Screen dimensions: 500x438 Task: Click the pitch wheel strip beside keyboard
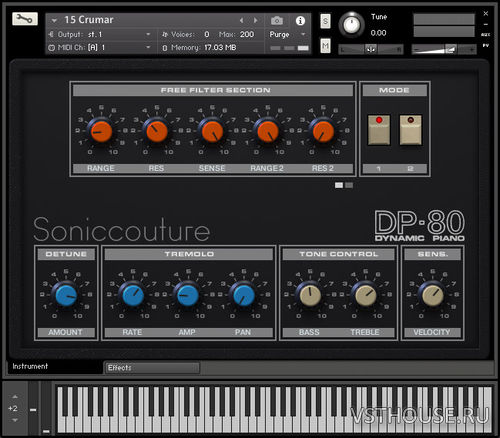[x=33, y=408]
